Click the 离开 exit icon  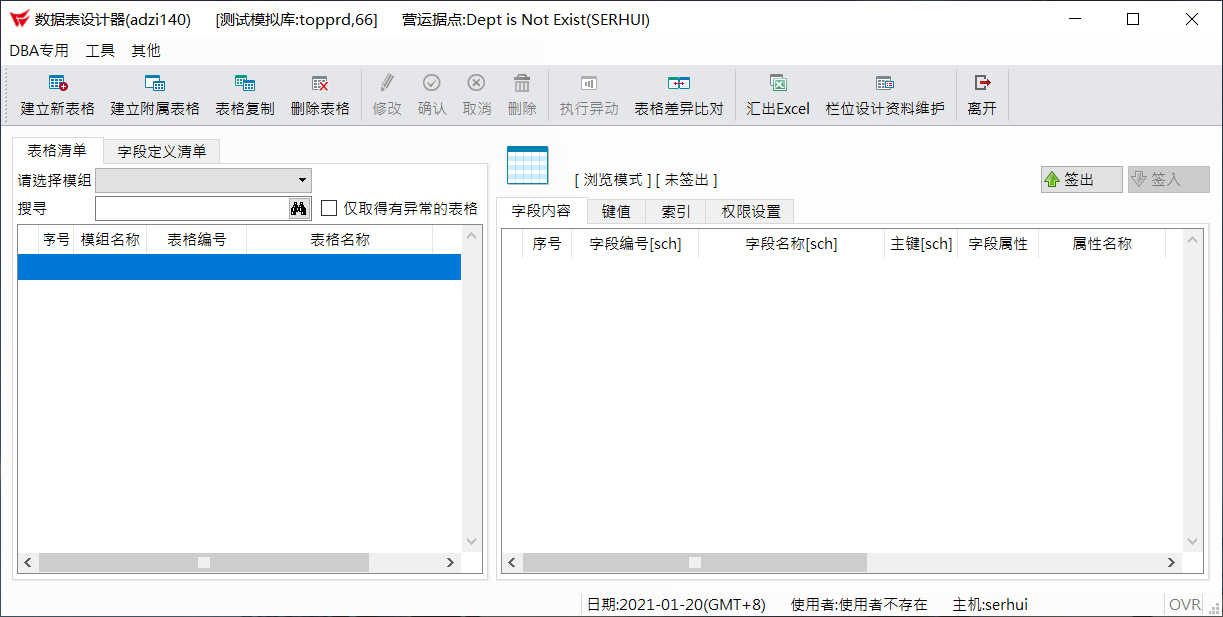[982, 83]
